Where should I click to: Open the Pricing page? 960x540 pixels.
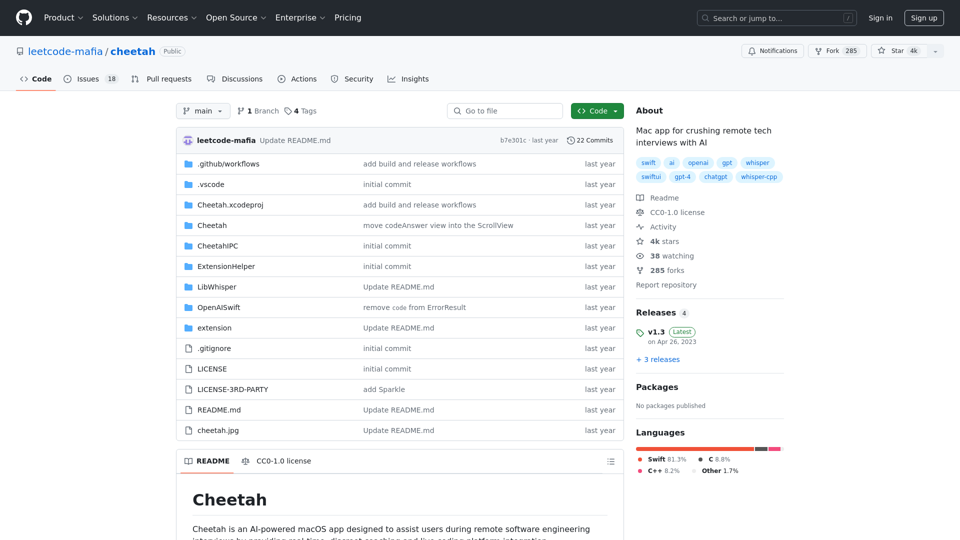[348, 18]
